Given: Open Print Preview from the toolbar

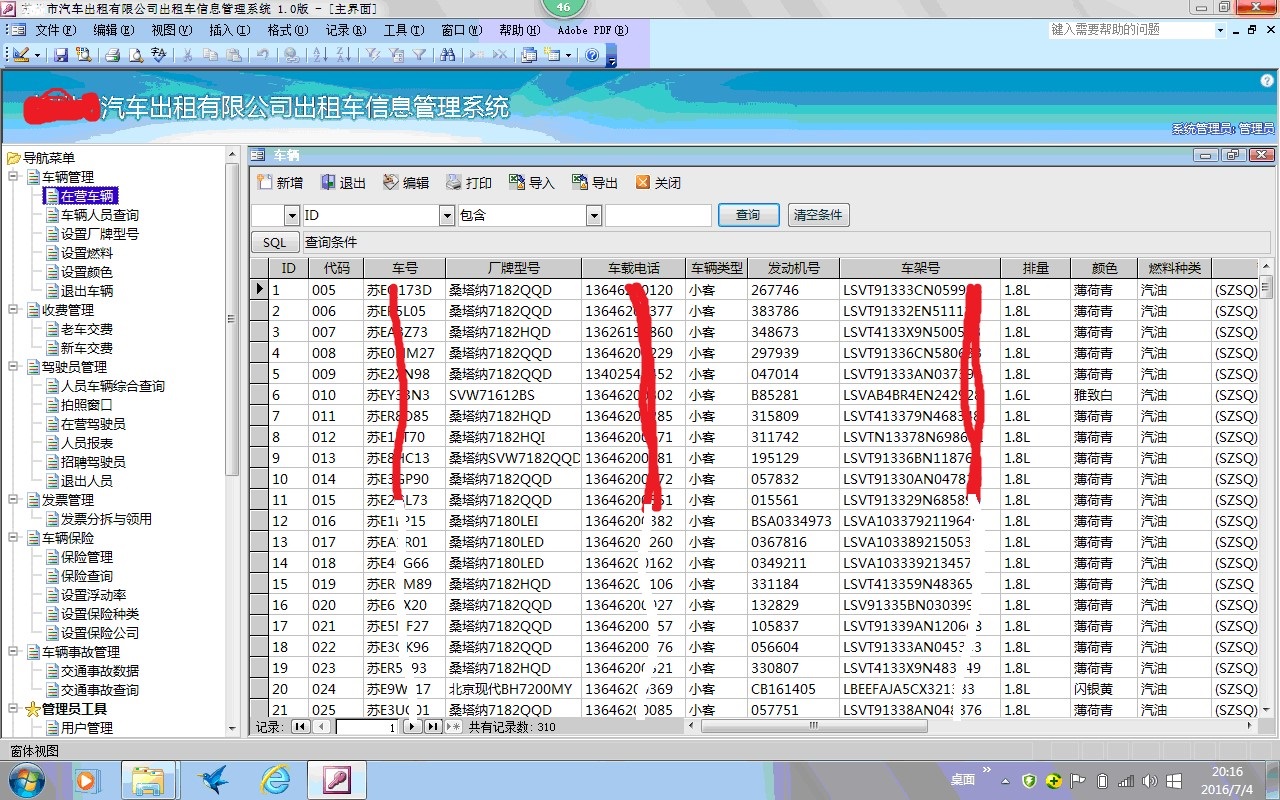Looking at the screenshot, I should (x=135, y=55).
